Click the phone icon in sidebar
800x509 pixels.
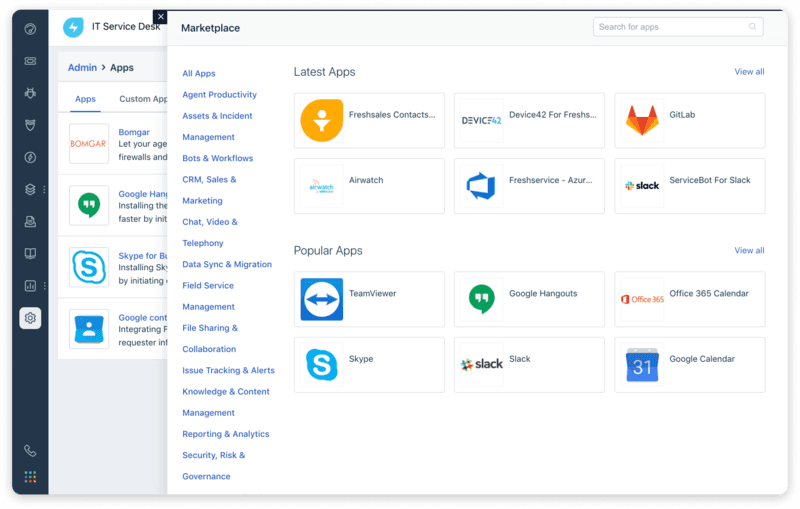(30, 450)
